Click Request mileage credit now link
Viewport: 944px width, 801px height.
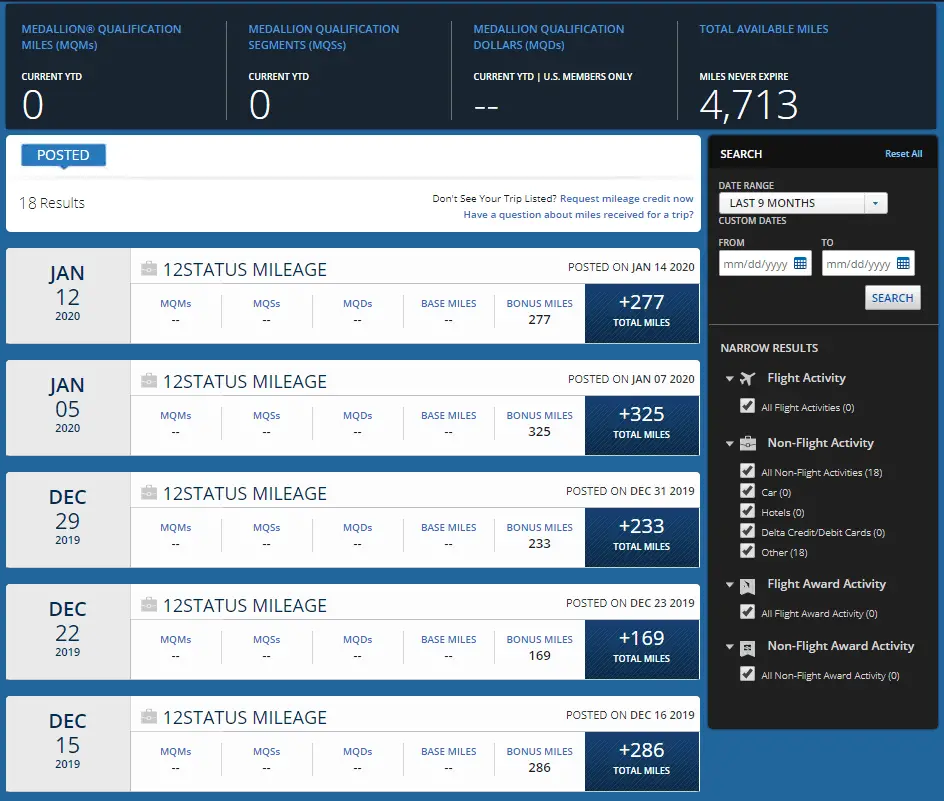point(626,199)
